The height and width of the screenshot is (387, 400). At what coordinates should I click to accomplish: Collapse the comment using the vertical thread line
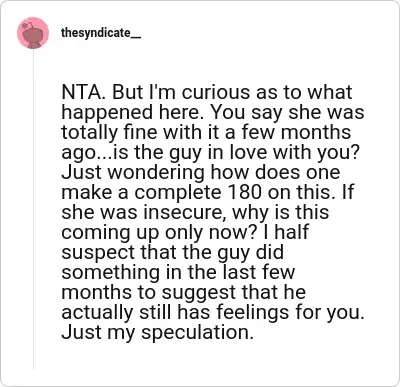[33, 210]
